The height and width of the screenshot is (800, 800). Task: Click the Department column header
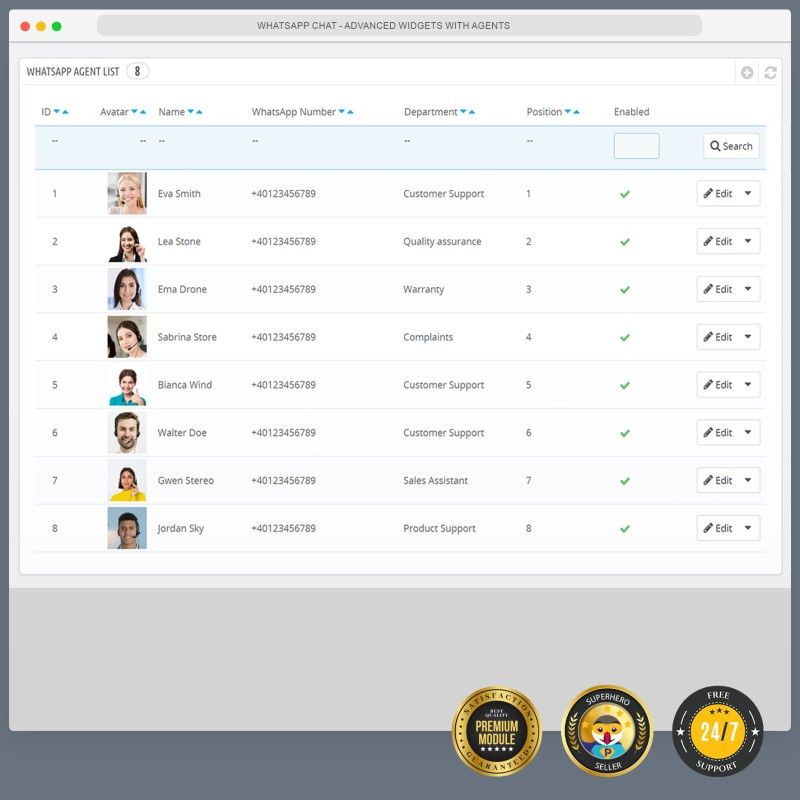point(431,112)
